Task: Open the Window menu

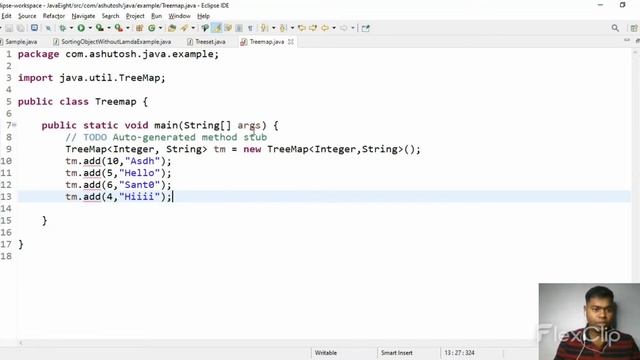Action: point(180,16)
